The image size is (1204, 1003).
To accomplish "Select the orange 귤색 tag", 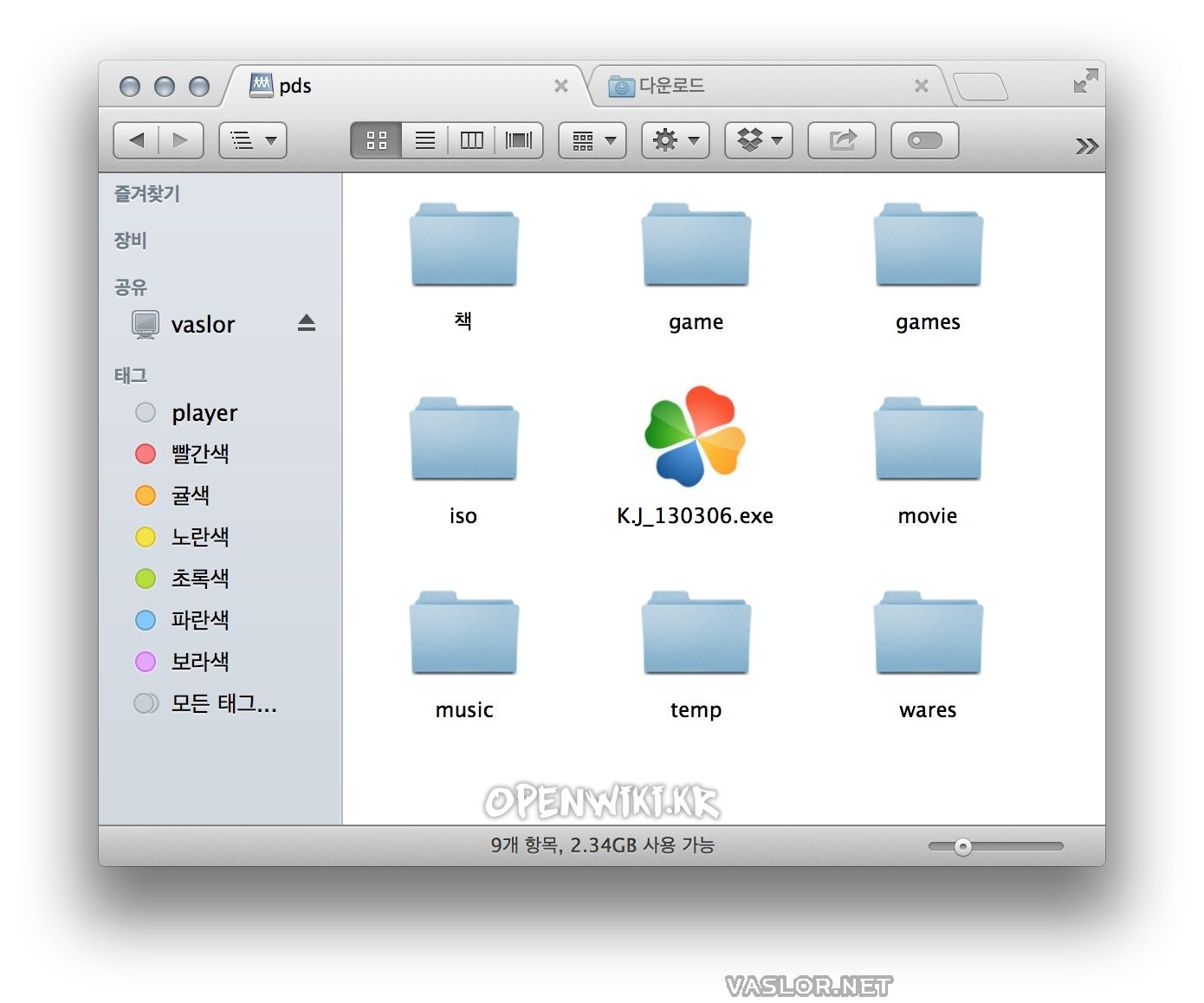I will point(220,495).
